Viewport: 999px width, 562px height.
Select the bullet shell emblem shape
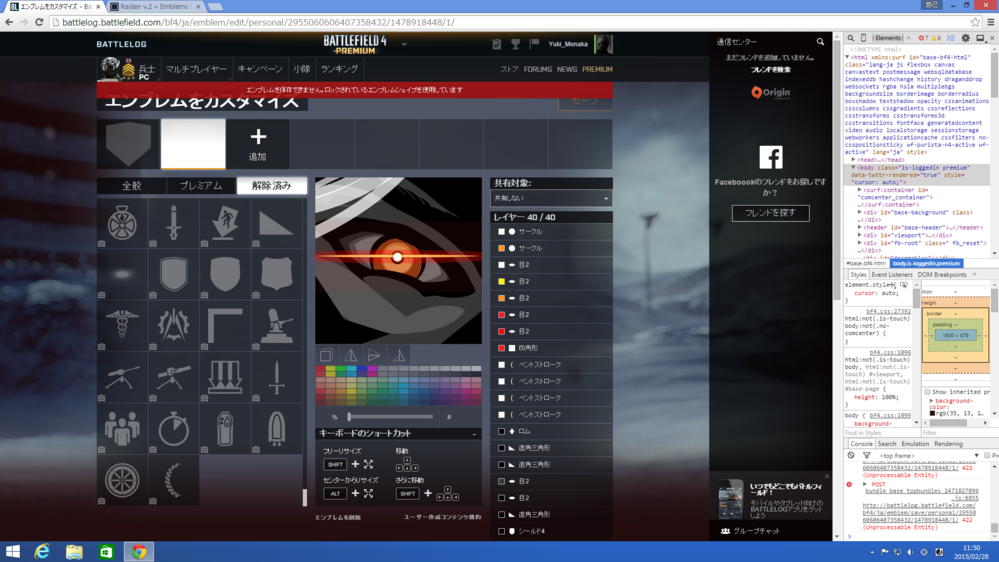[277, 429]
